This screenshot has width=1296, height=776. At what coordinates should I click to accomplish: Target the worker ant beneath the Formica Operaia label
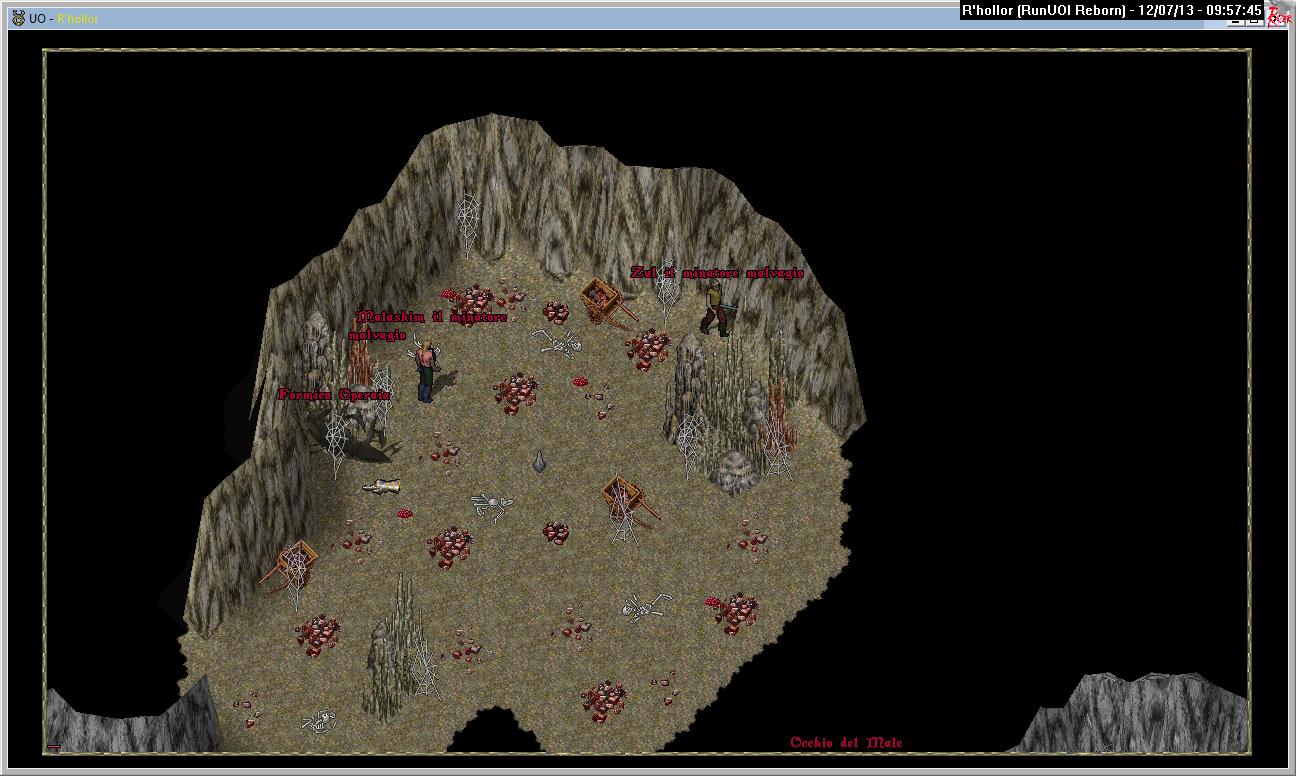point(352,435)
